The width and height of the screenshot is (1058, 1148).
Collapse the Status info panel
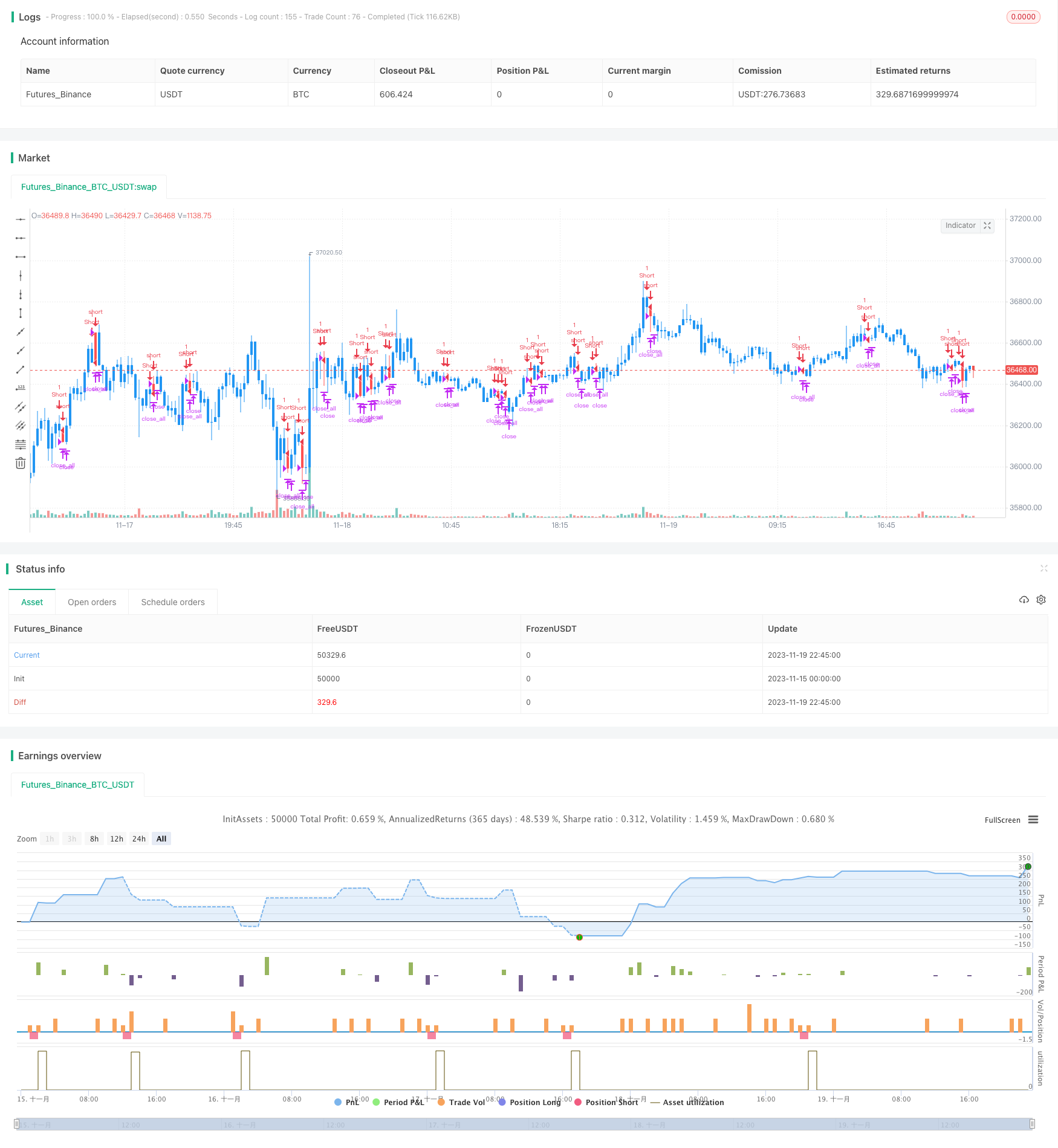[1043, 568]
